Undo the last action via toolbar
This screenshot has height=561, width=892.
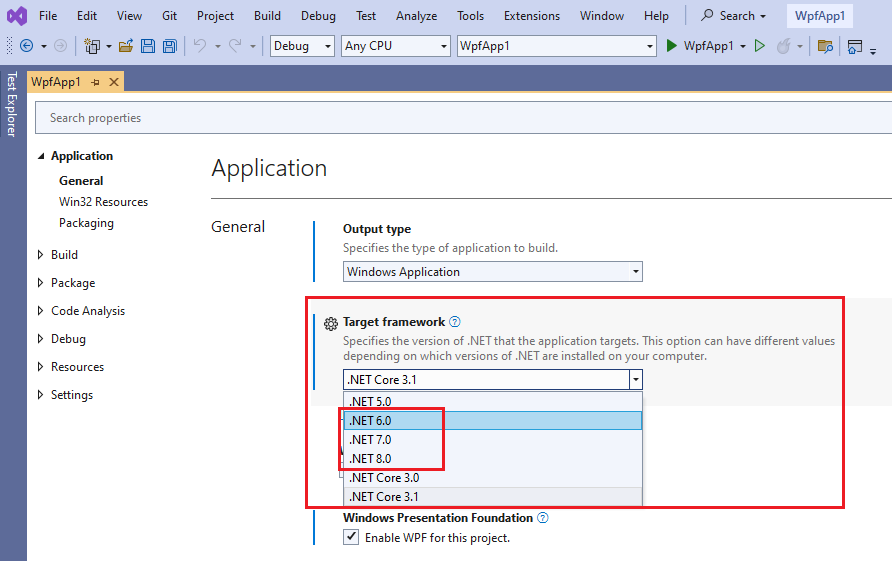click(x=200, y=46)
